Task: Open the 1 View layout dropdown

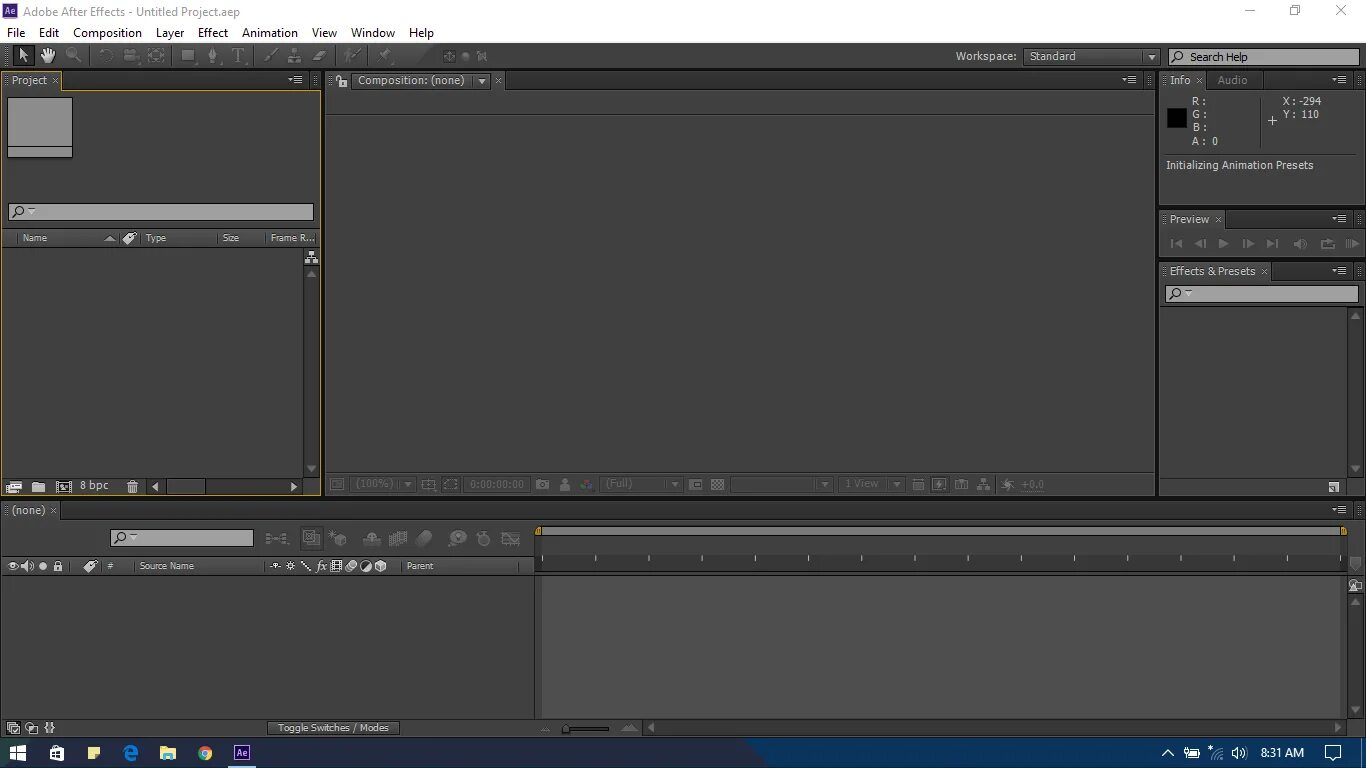Action: 871,484
